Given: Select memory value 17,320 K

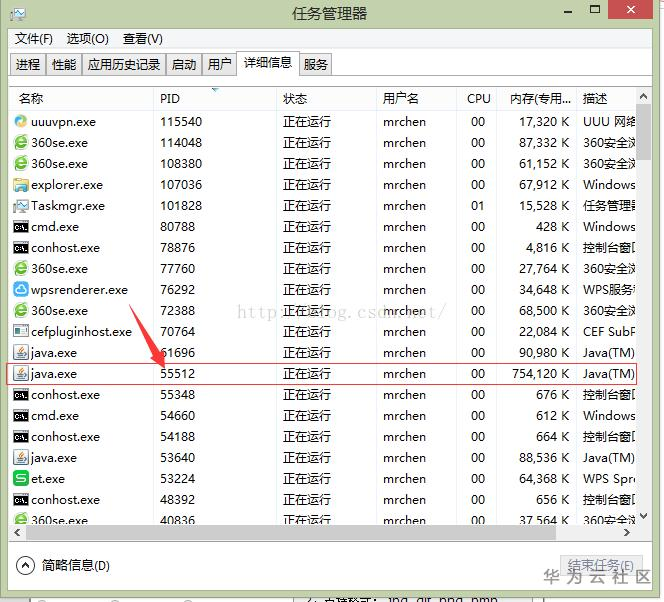Looking at the screenshot, I should [544, 122].
